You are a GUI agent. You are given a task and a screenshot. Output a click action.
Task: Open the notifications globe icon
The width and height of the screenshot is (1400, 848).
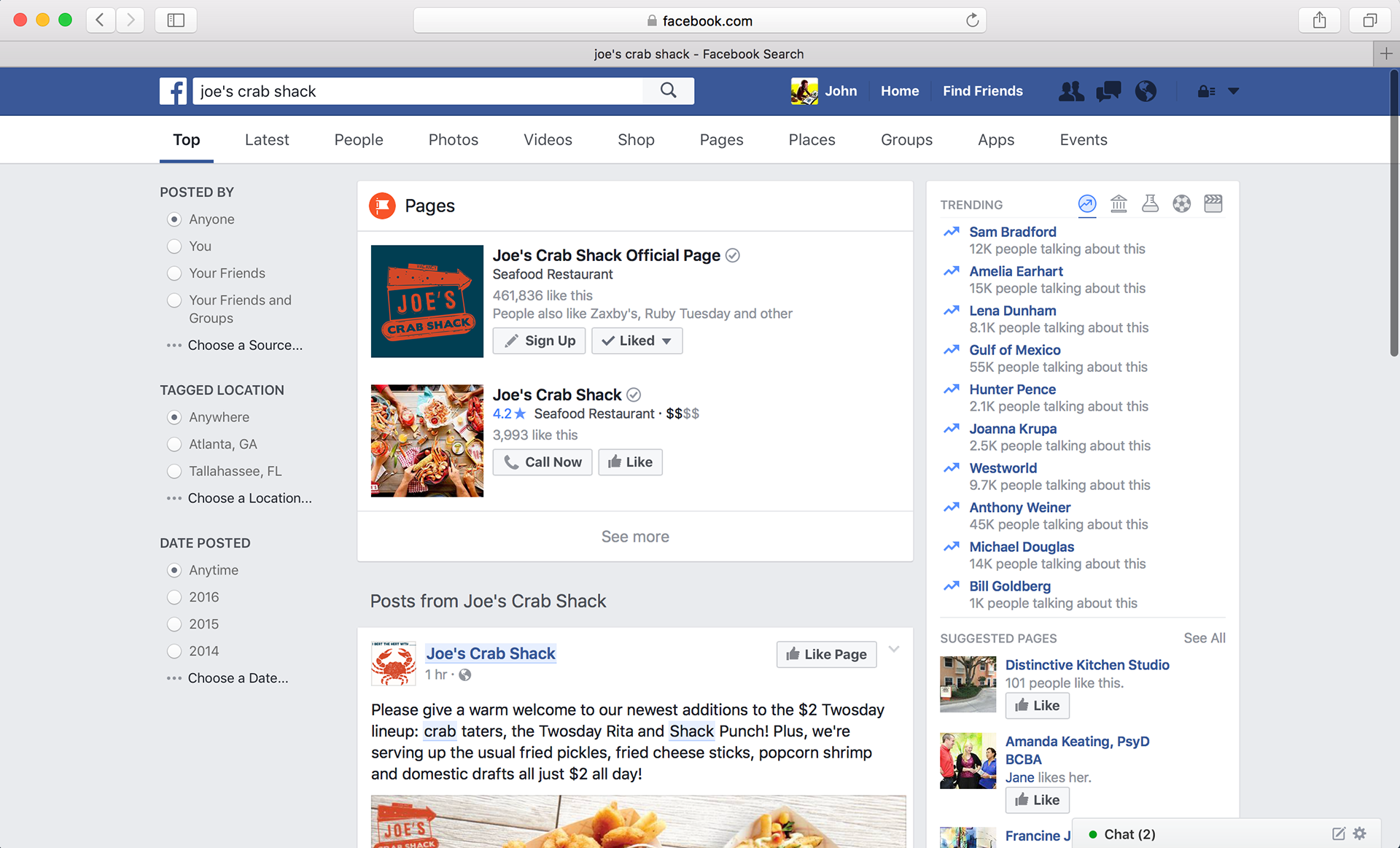(1146, 91)
